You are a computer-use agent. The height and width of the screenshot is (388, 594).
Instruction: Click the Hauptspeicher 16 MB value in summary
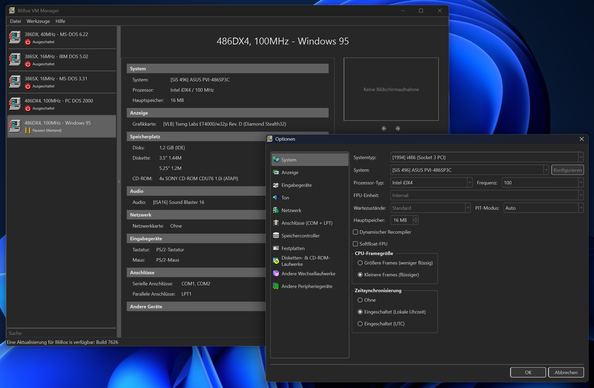click(x=177, y=100)
